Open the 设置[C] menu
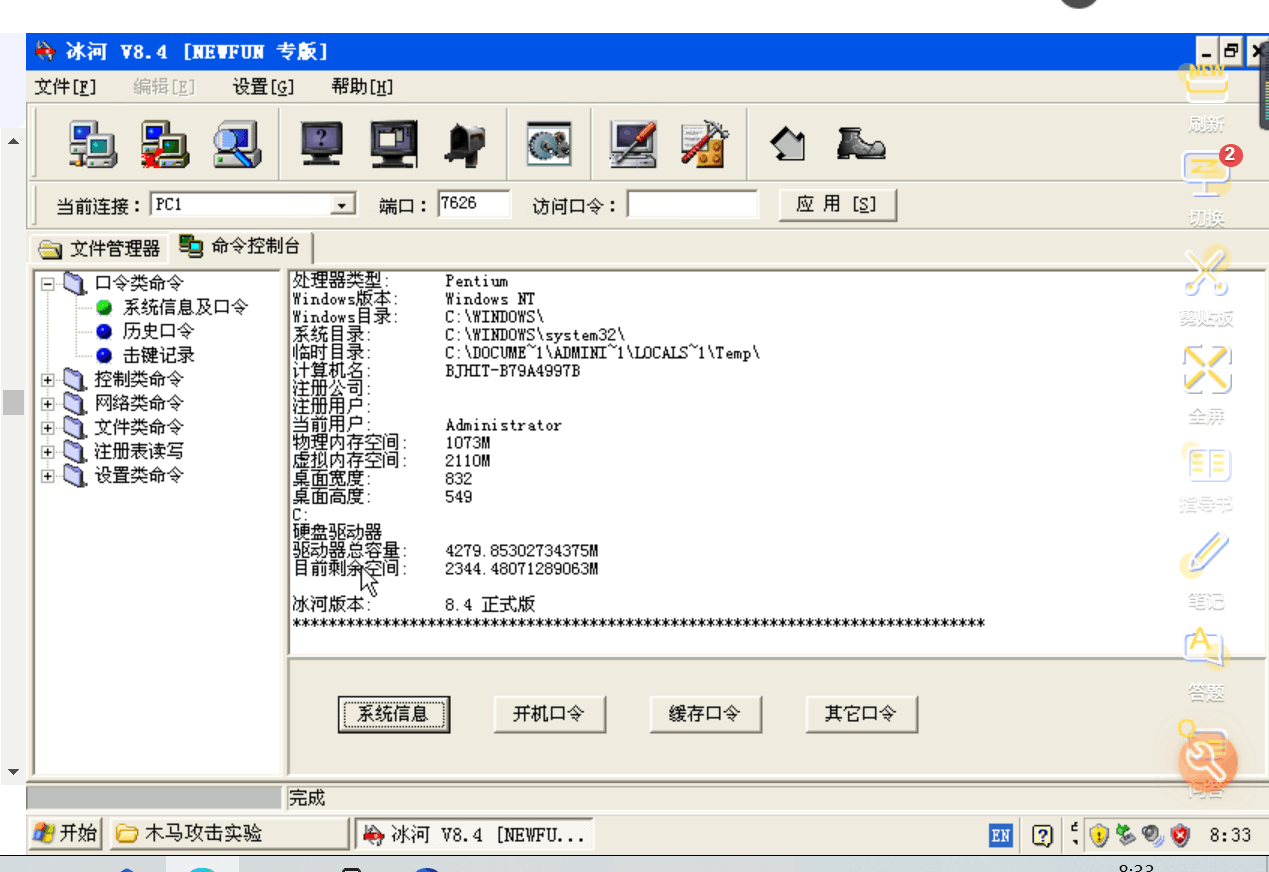The width and height of the screenshot is (1269, 872). pyautogui.click(x=264, y=86)
